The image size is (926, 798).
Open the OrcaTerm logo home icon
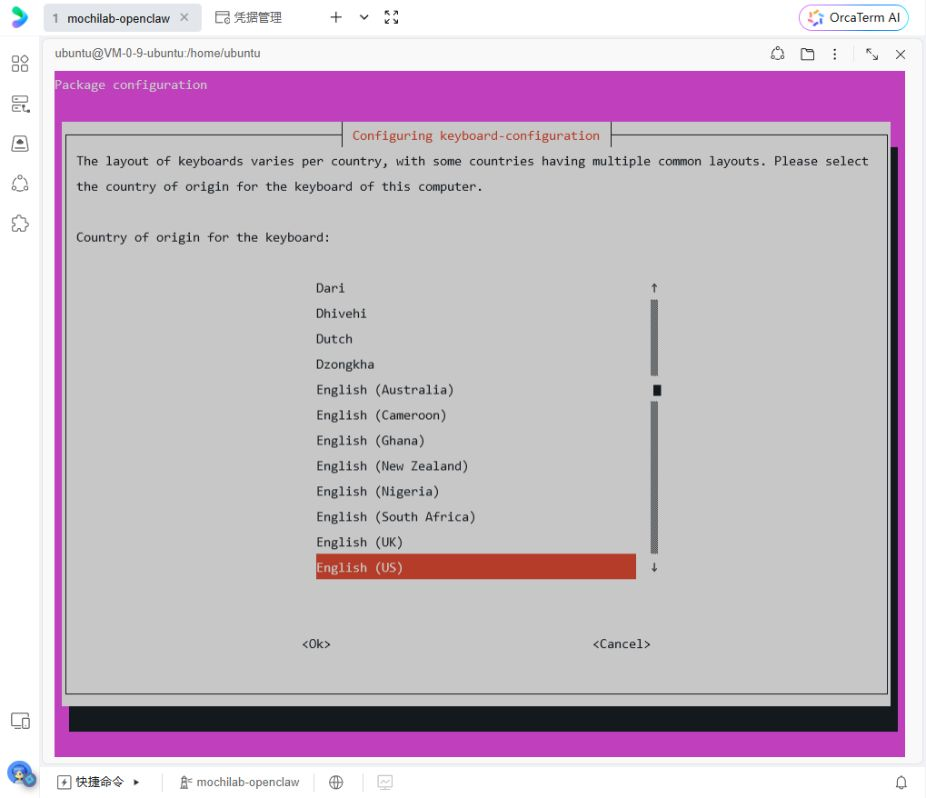19,17
